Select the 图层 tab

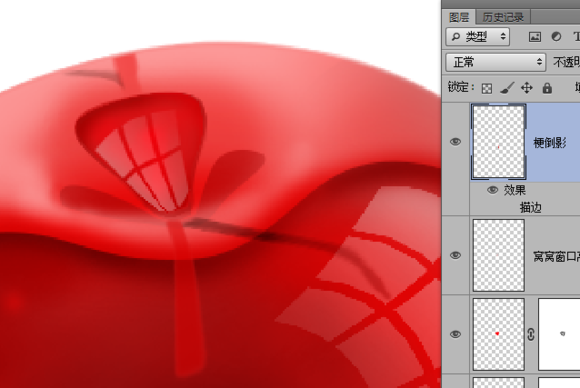[x=459, y=17]
